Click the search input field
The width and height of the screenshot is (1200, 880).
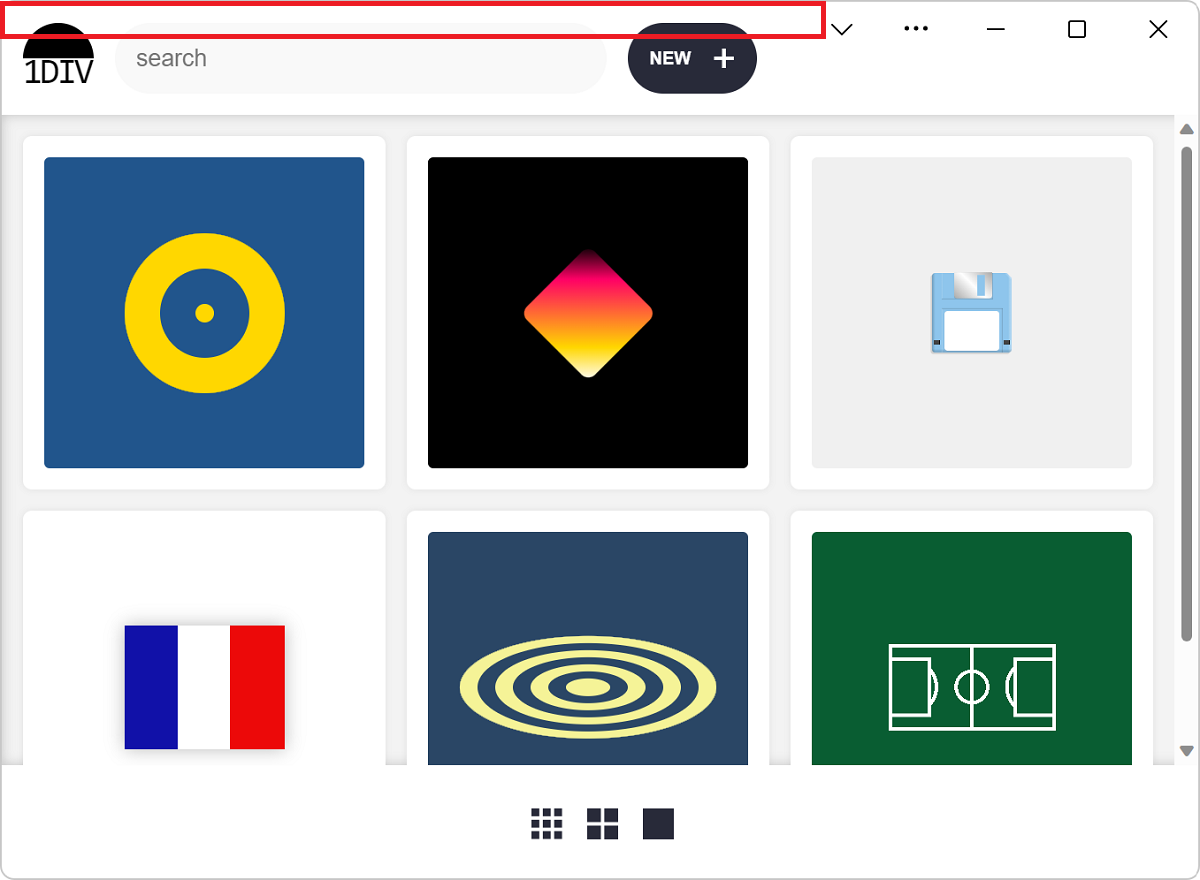tap(360, 59)
